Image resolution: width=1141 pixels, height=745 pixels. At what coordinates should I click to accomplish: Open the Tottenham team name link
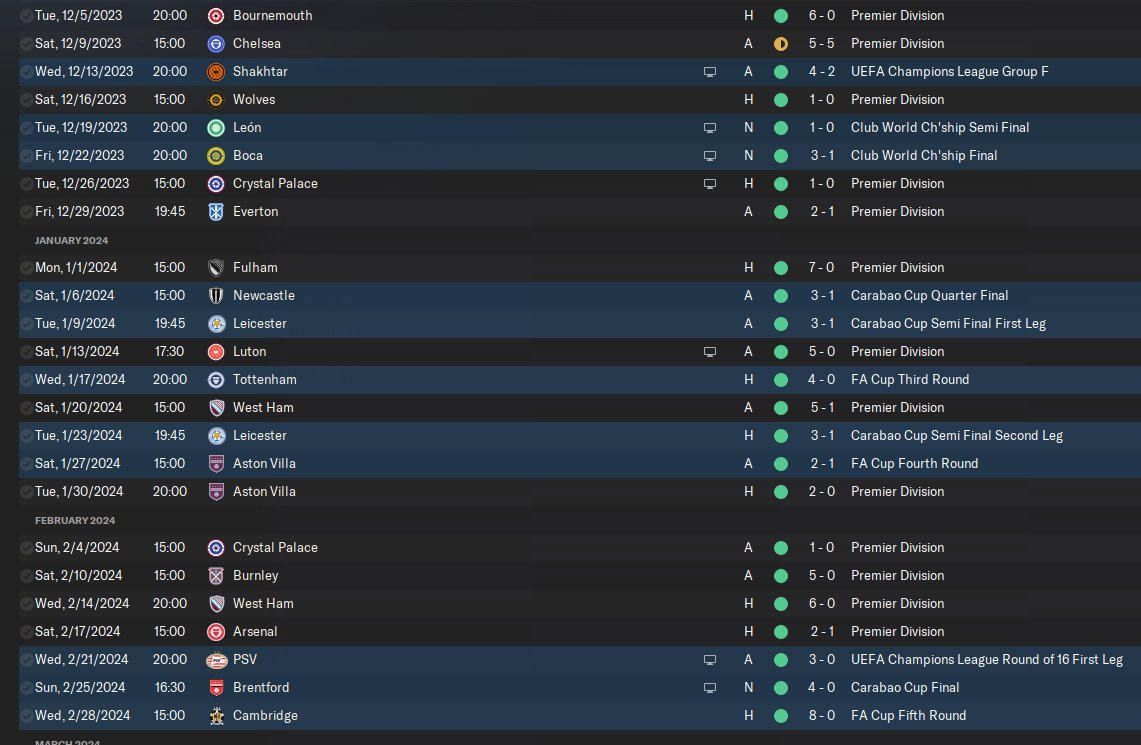[x=264, y=380]
